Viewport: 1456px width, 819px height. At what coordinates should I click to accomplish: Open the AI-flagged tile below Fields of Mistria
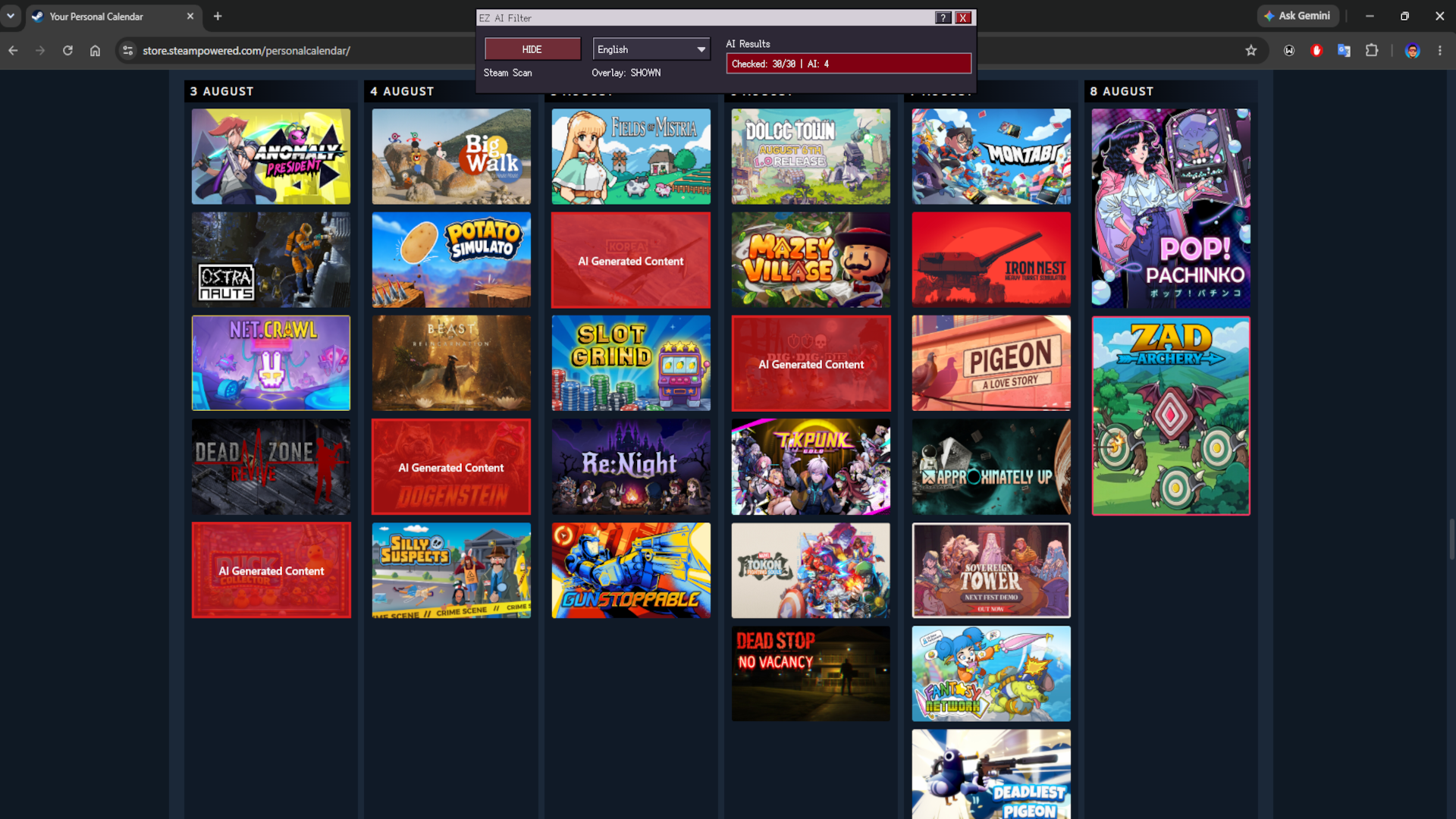coord(631,259)
